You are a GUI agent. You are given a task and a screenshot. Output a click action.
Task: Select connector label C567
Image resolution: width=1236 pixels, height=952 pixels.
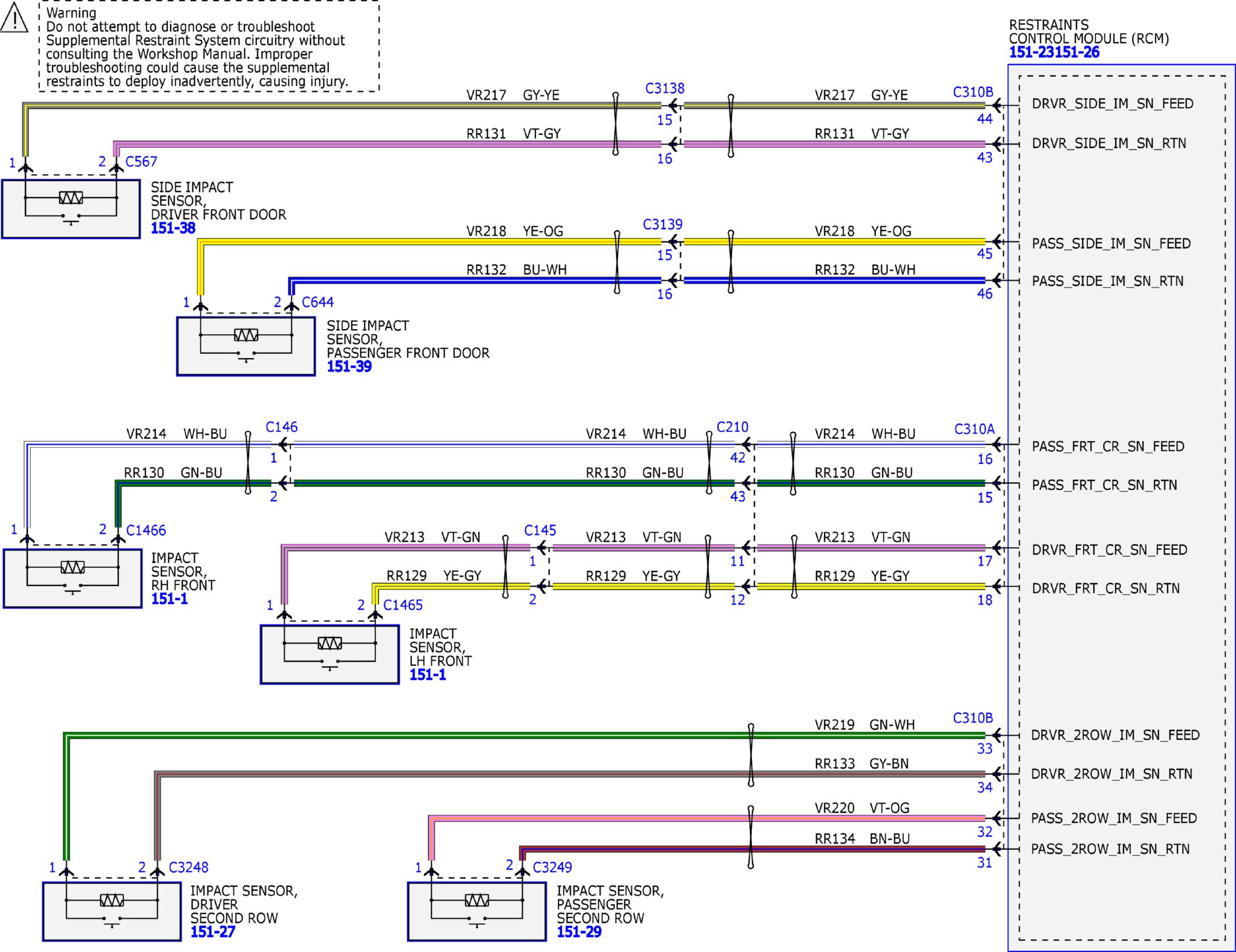coord(141,162)
